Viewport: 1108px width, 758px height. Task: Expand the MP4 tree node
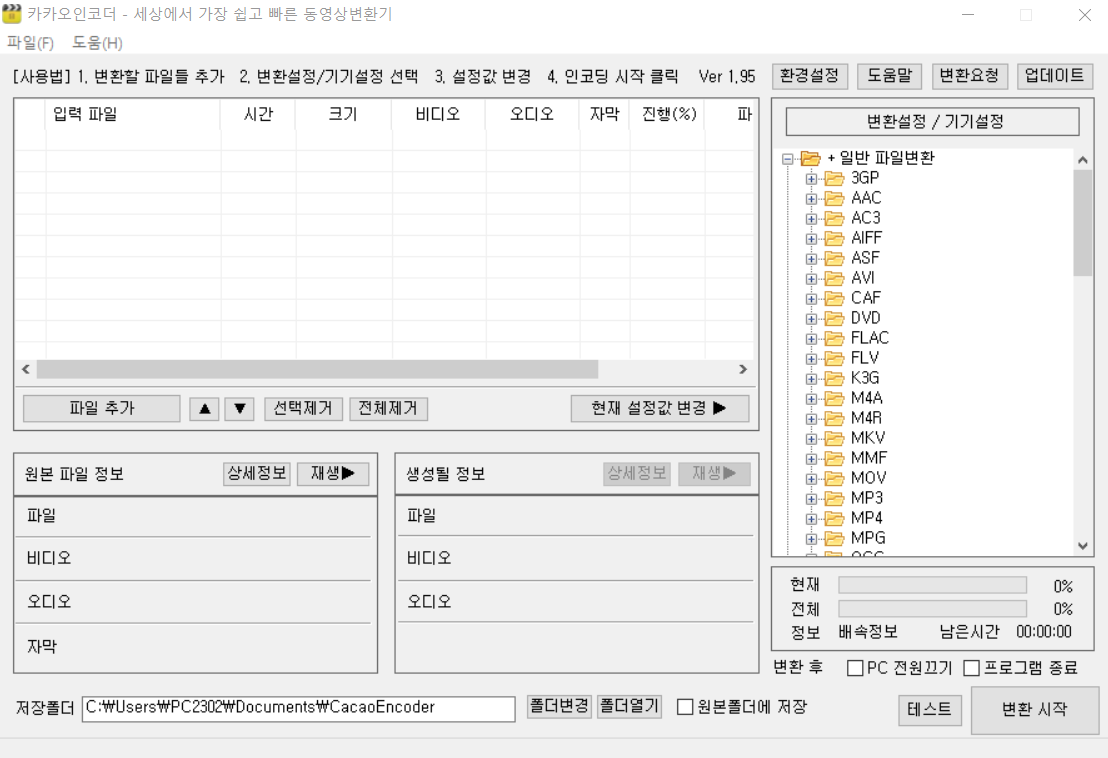pyautogui.click(x=811, y=519)
